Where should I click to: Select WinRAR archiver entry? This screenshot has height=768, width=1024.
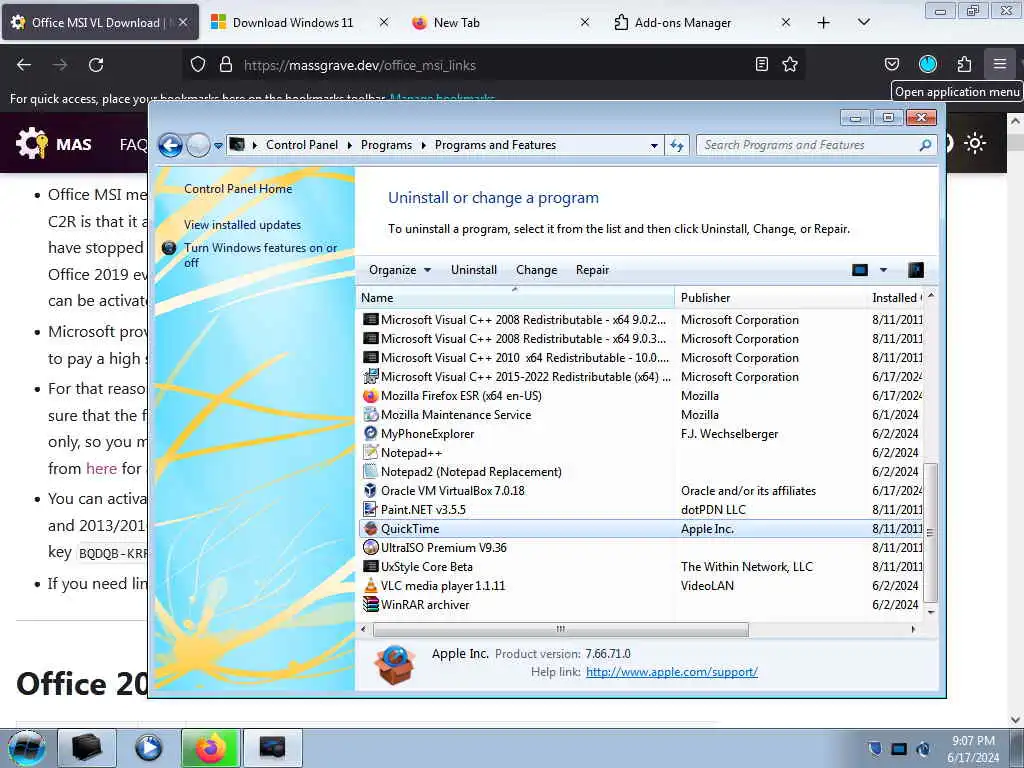point(641,604)
